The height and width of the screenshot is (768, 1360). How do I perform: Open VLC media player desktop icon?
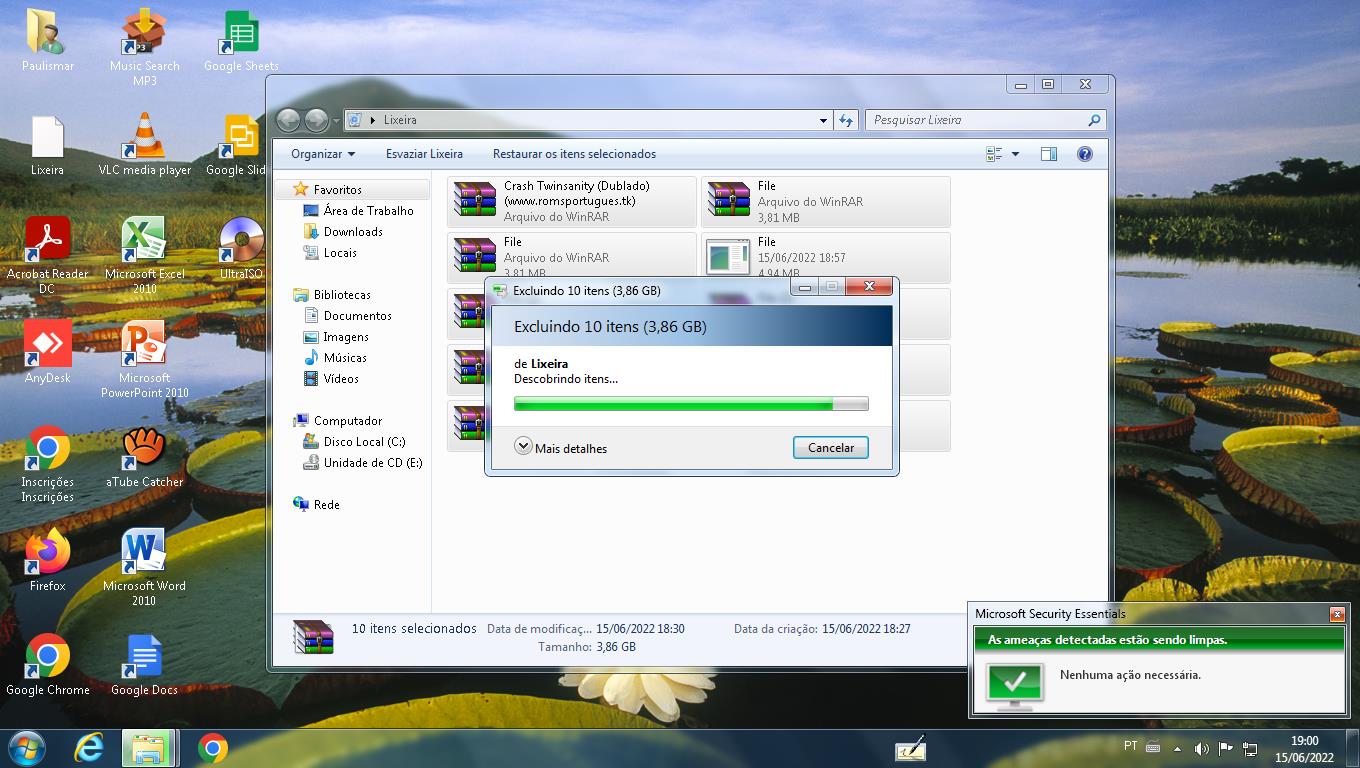(145, 138)
